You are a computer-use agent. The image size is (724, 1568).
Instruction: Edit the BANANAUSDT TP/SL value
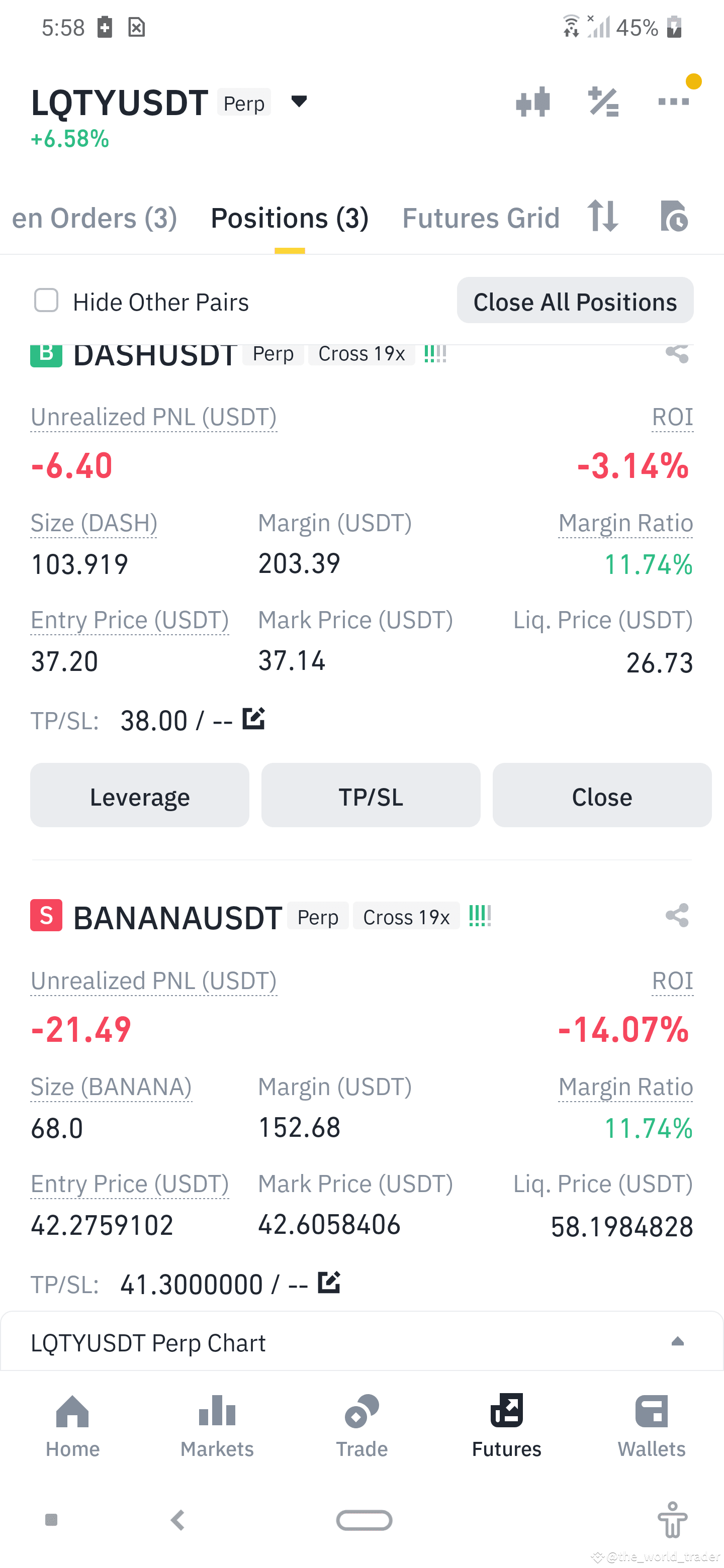[x=329, y=1283]
